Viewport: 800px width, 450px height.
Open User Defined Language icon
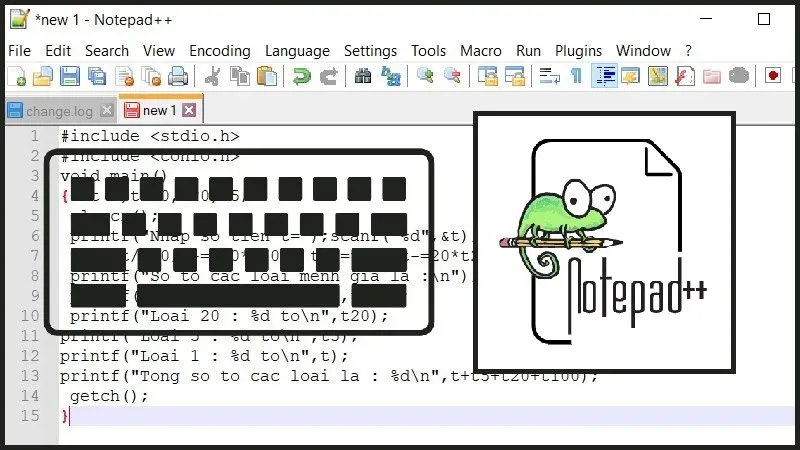(631, 77)
